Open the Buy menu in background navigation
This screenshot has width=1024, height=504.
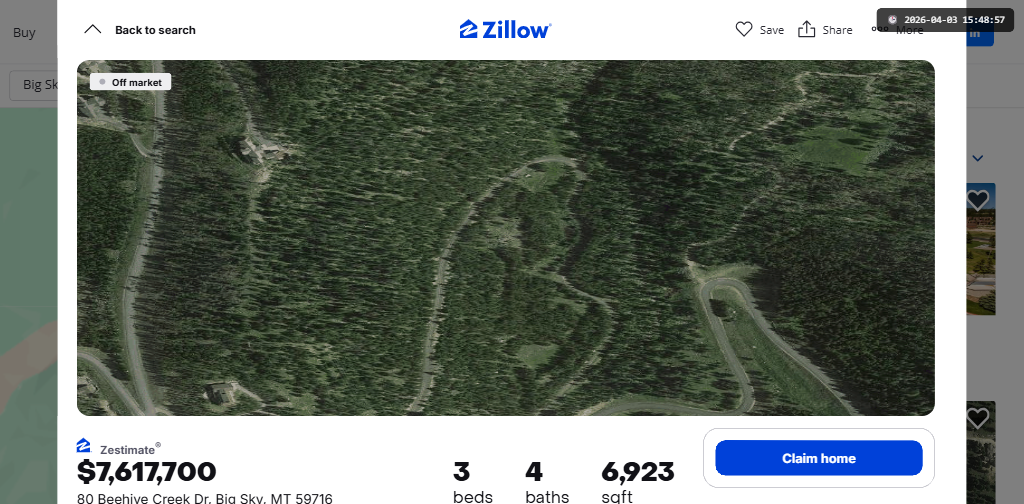tap(24, 33)
